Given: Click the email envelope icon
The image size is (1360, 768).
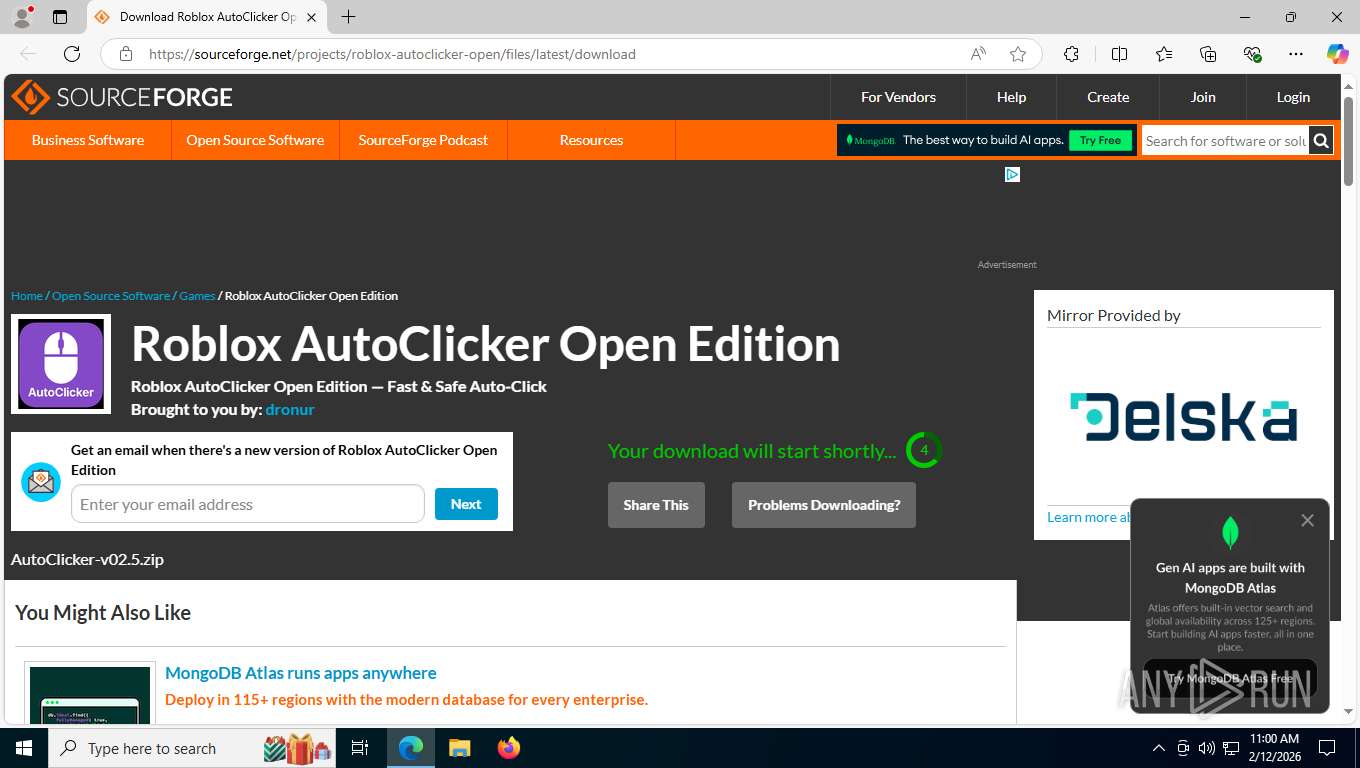Looking at the screenshot, I should (41, 482).
